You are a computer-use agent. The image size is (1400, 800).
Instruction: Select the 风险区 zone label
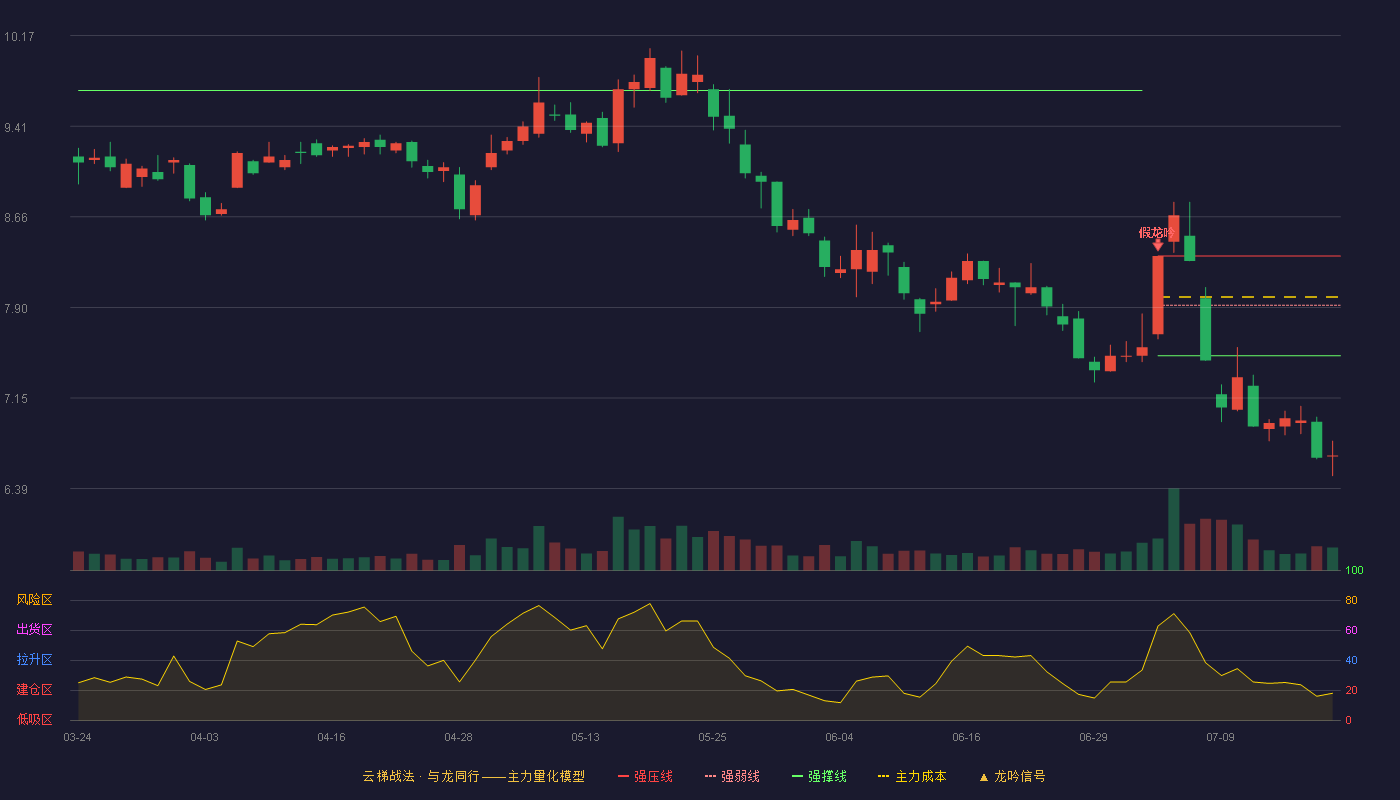(34, 600)
